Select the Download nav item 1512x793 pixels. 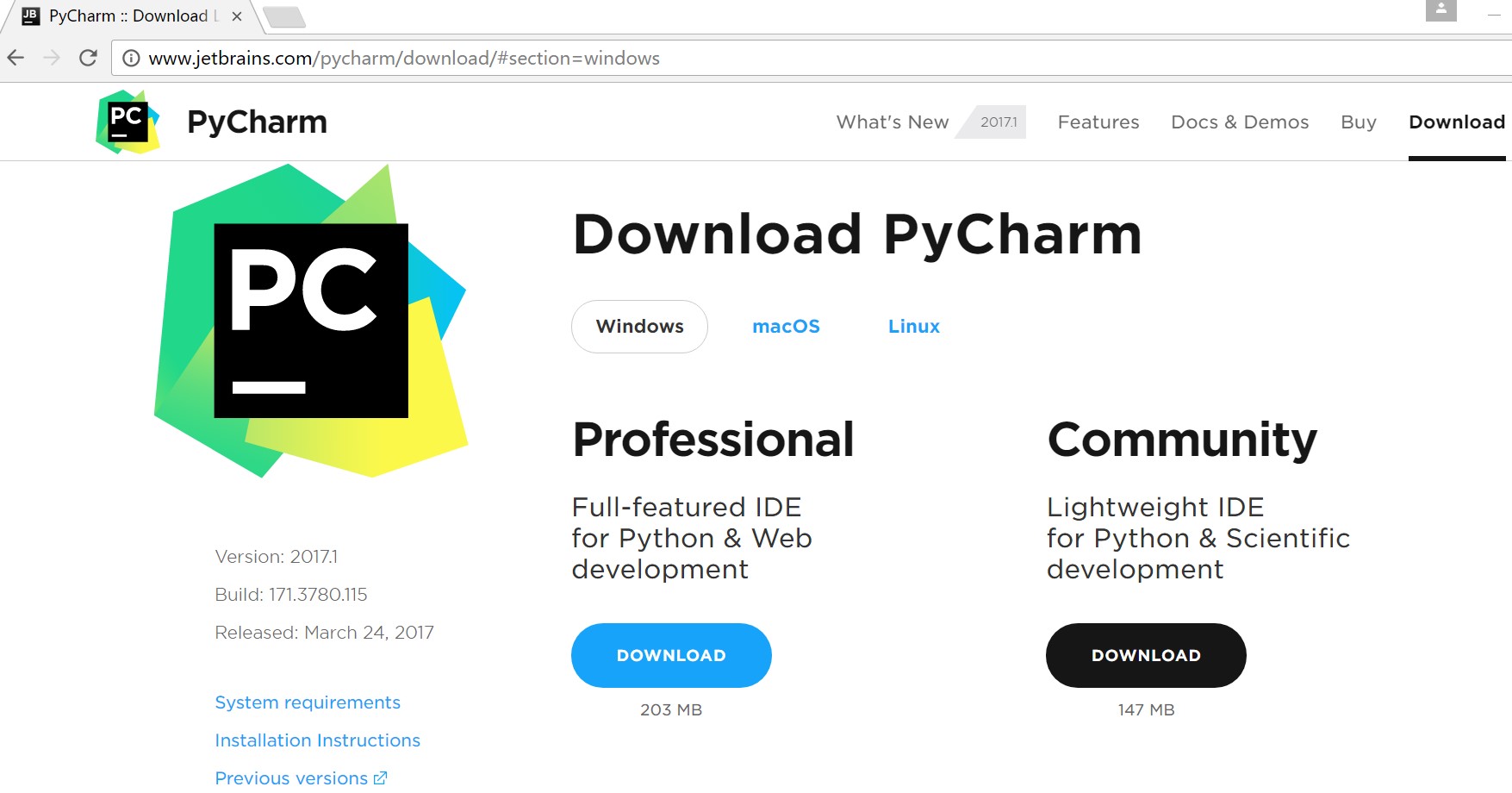point(1457,122)
